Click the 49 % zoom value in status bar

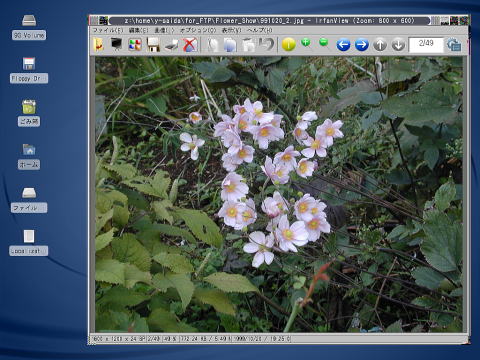171,339
